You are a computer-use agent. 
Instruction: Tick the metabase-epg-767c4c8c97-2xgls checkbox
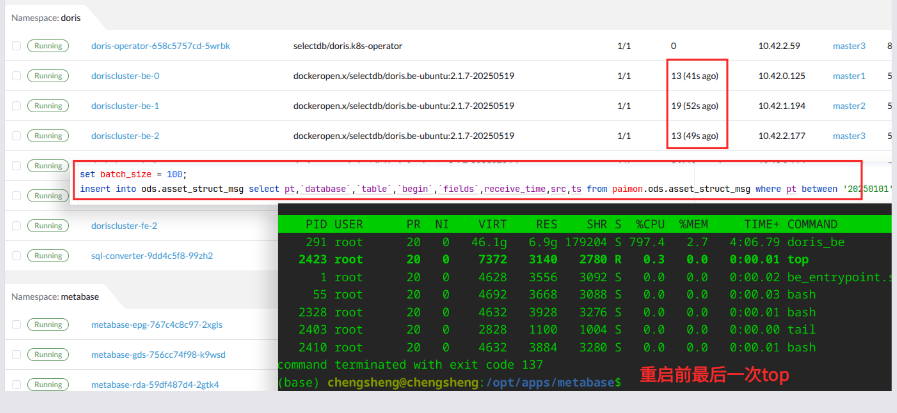[17, 324]
